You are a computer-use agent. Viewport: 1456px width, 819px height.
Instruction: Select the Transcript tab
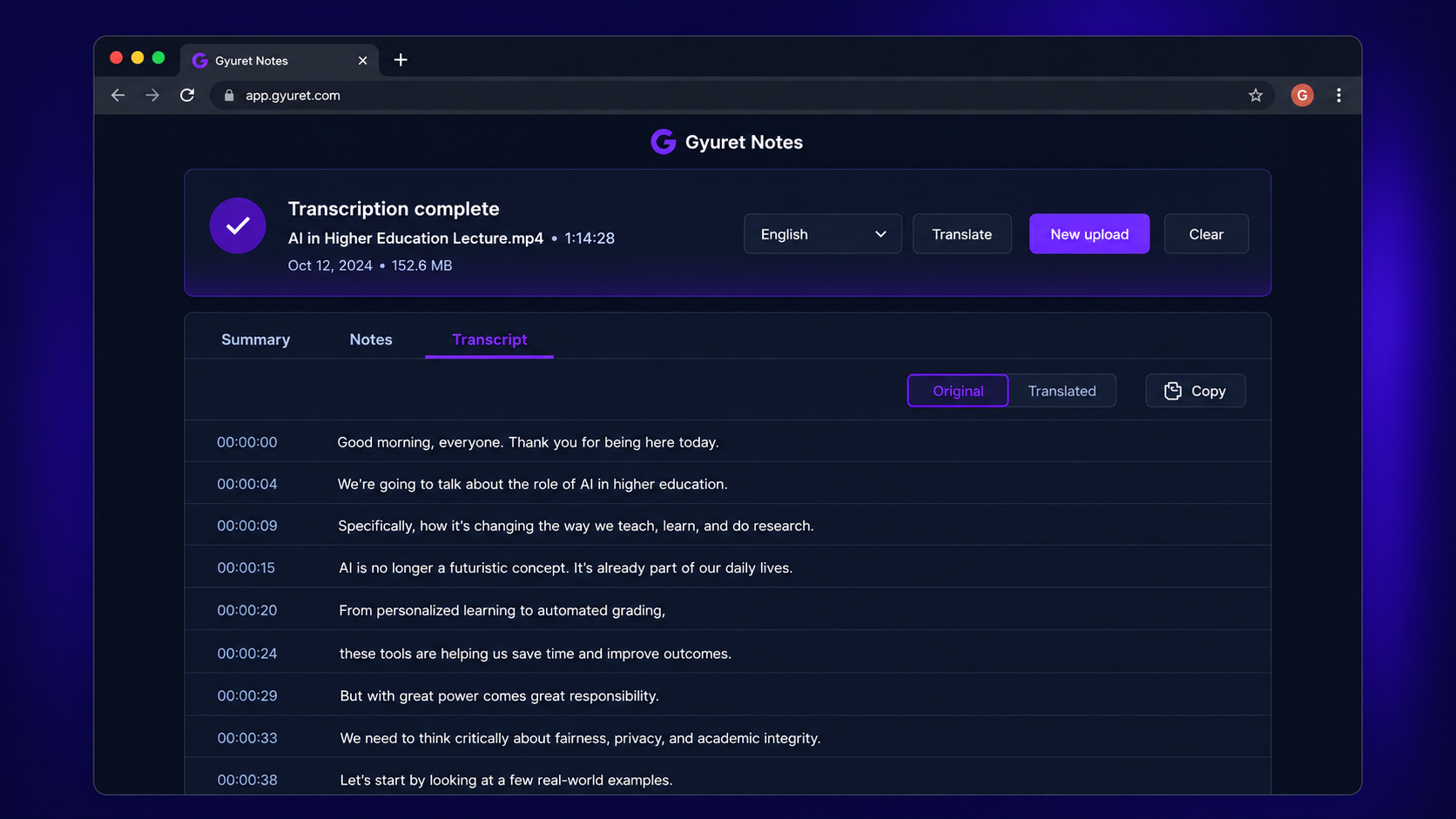(x=489, y=339)
